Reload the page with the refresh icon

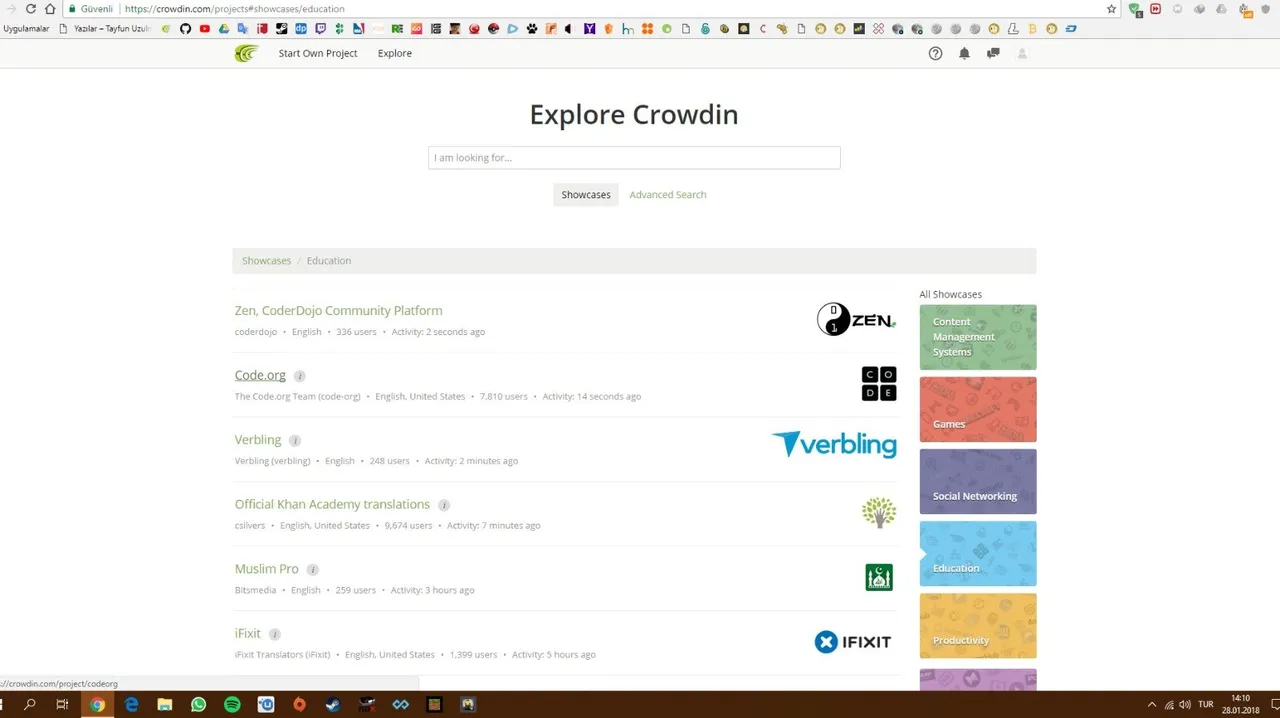(x=30, y=9)
